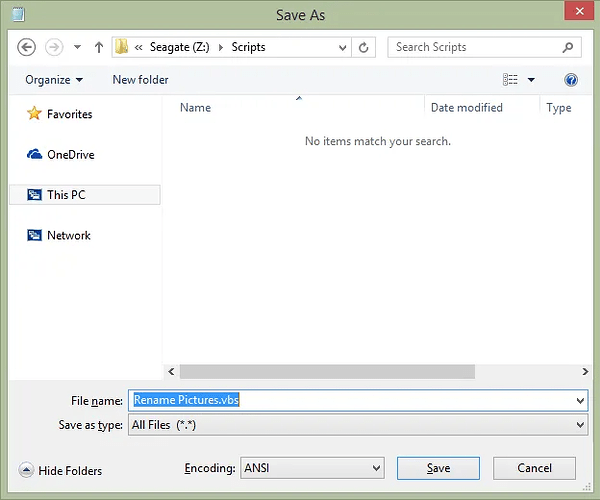Click the change view icon
600x500 pixels.
pyautogui.click(x=511, y=80)
